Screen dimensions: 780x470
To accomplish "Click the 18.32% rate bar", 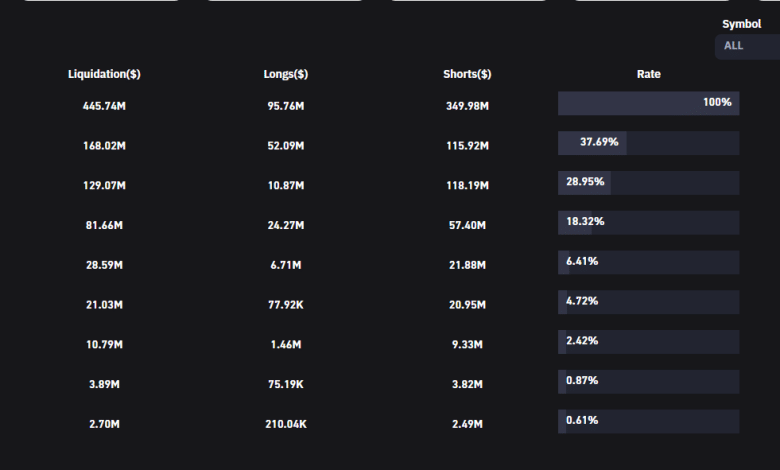I will (648, 222).
